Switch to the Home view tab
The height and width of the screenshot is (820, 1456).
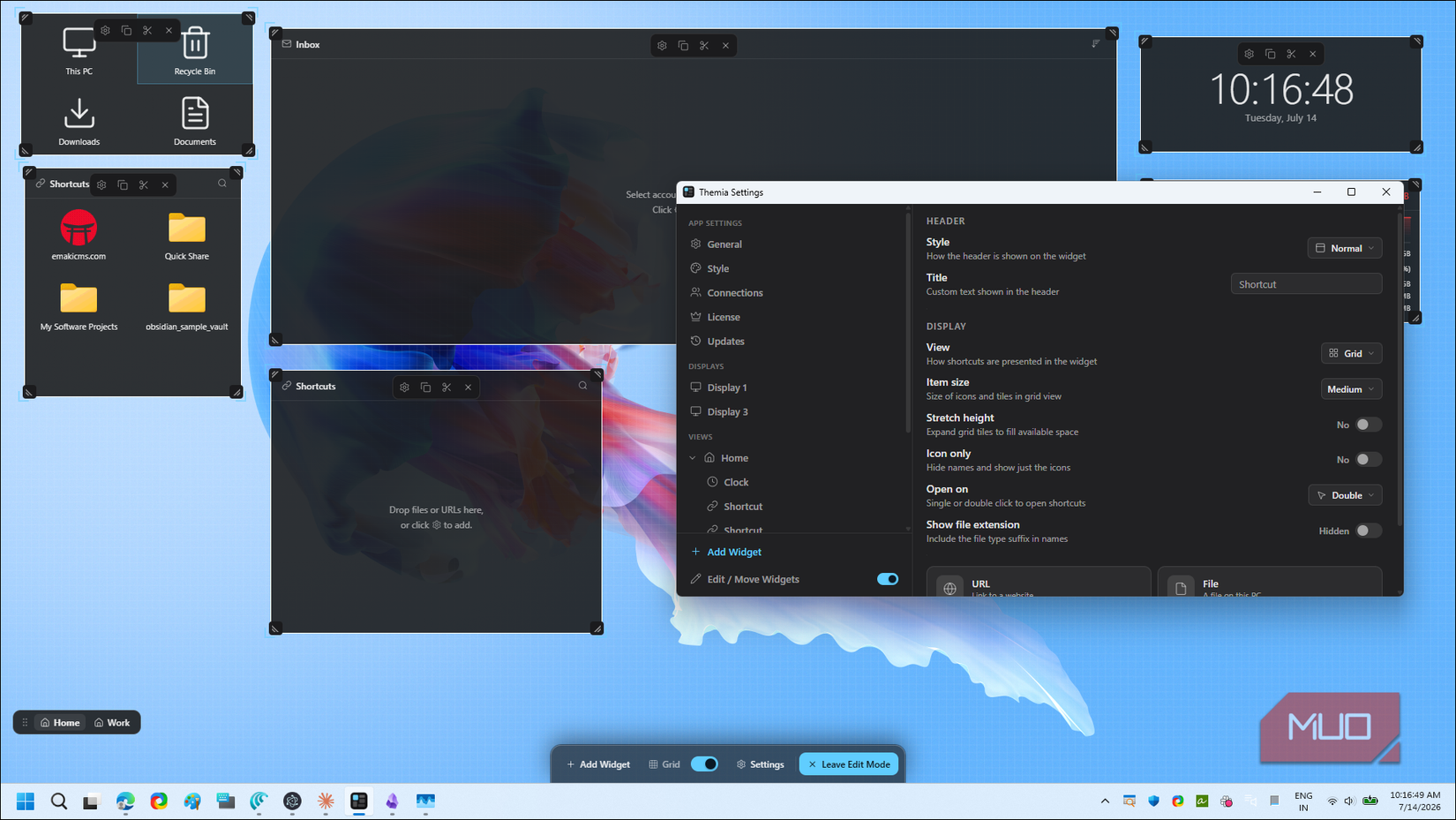60,722
